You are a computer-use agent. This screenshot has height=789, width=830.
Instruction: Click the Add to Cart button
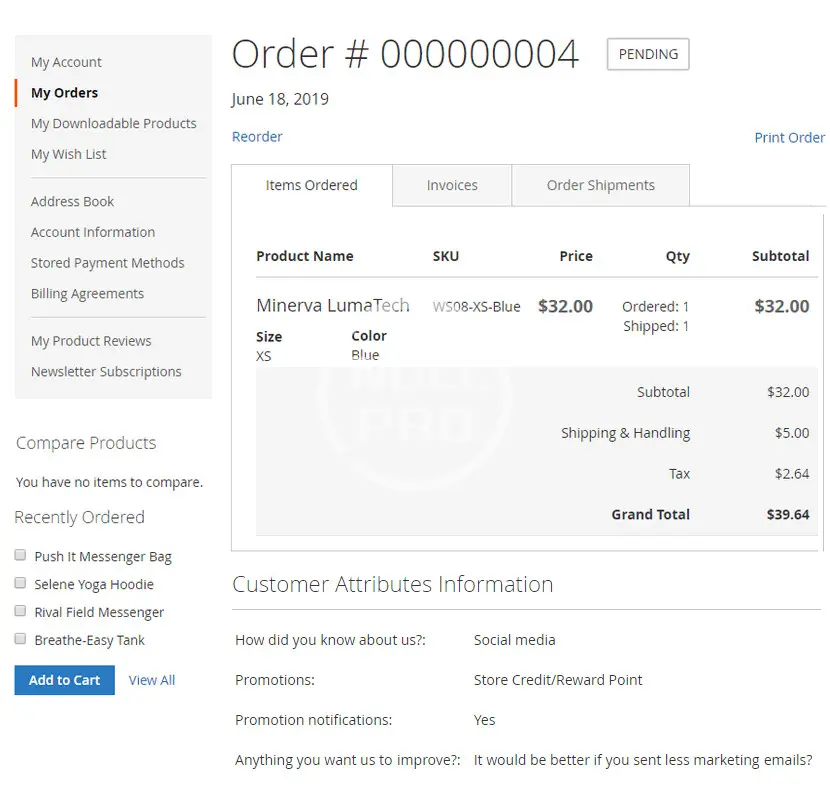(x=64, y=680)
